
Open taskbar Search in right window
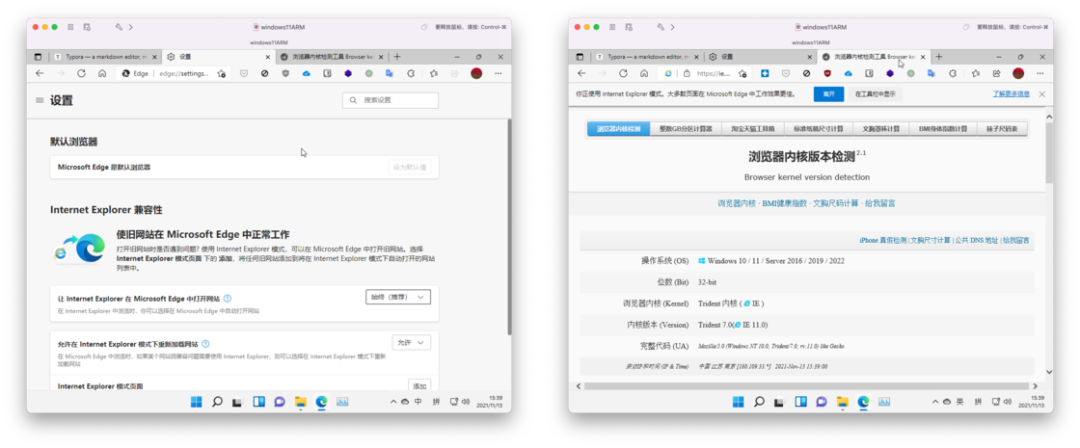[x=759, y=401]
